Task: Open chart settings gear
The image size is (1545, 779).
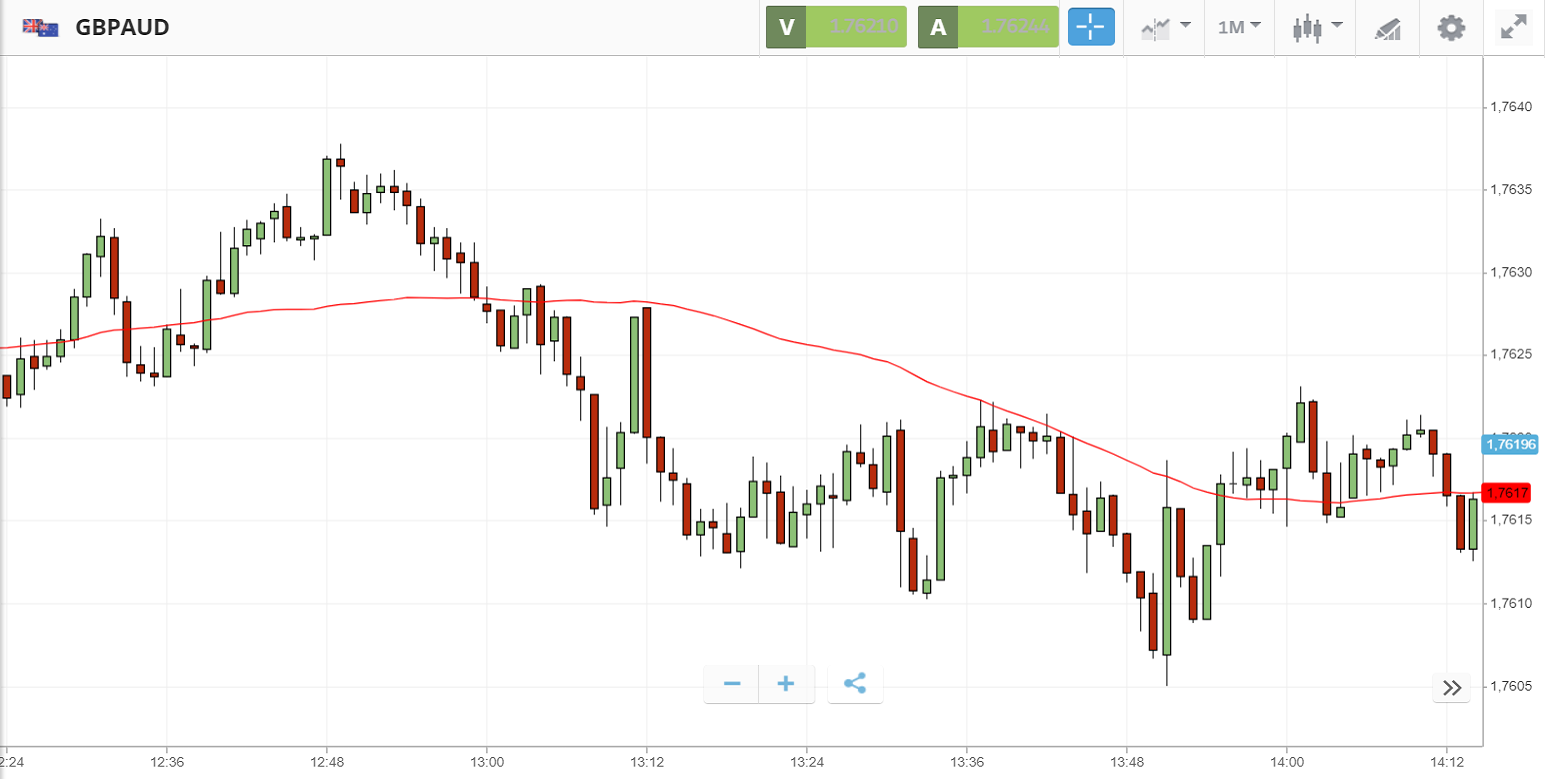Action: (1451, 27)
